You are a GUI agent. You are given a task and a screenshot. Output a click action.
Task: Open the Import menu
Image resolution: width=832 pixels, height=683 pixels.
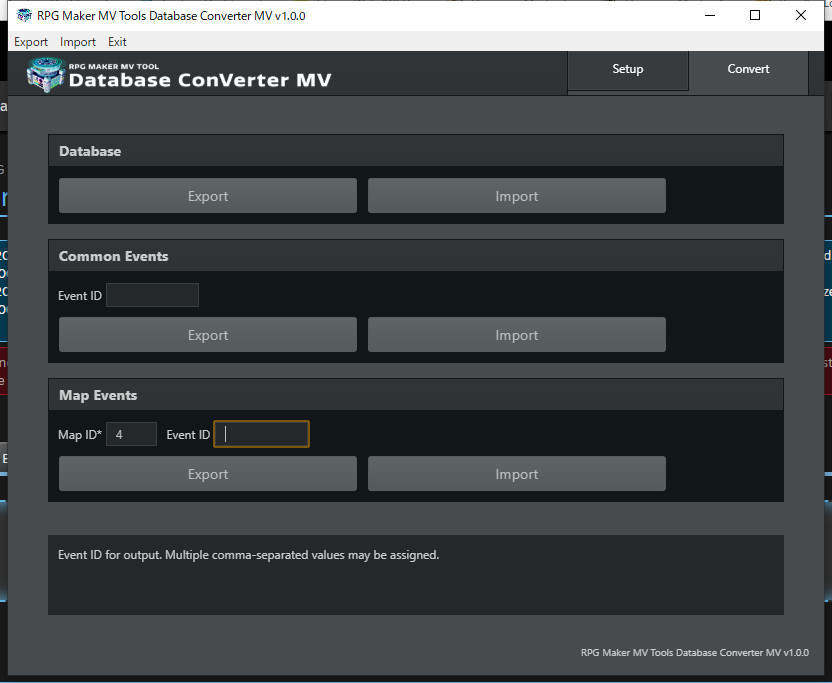(77, 42)
